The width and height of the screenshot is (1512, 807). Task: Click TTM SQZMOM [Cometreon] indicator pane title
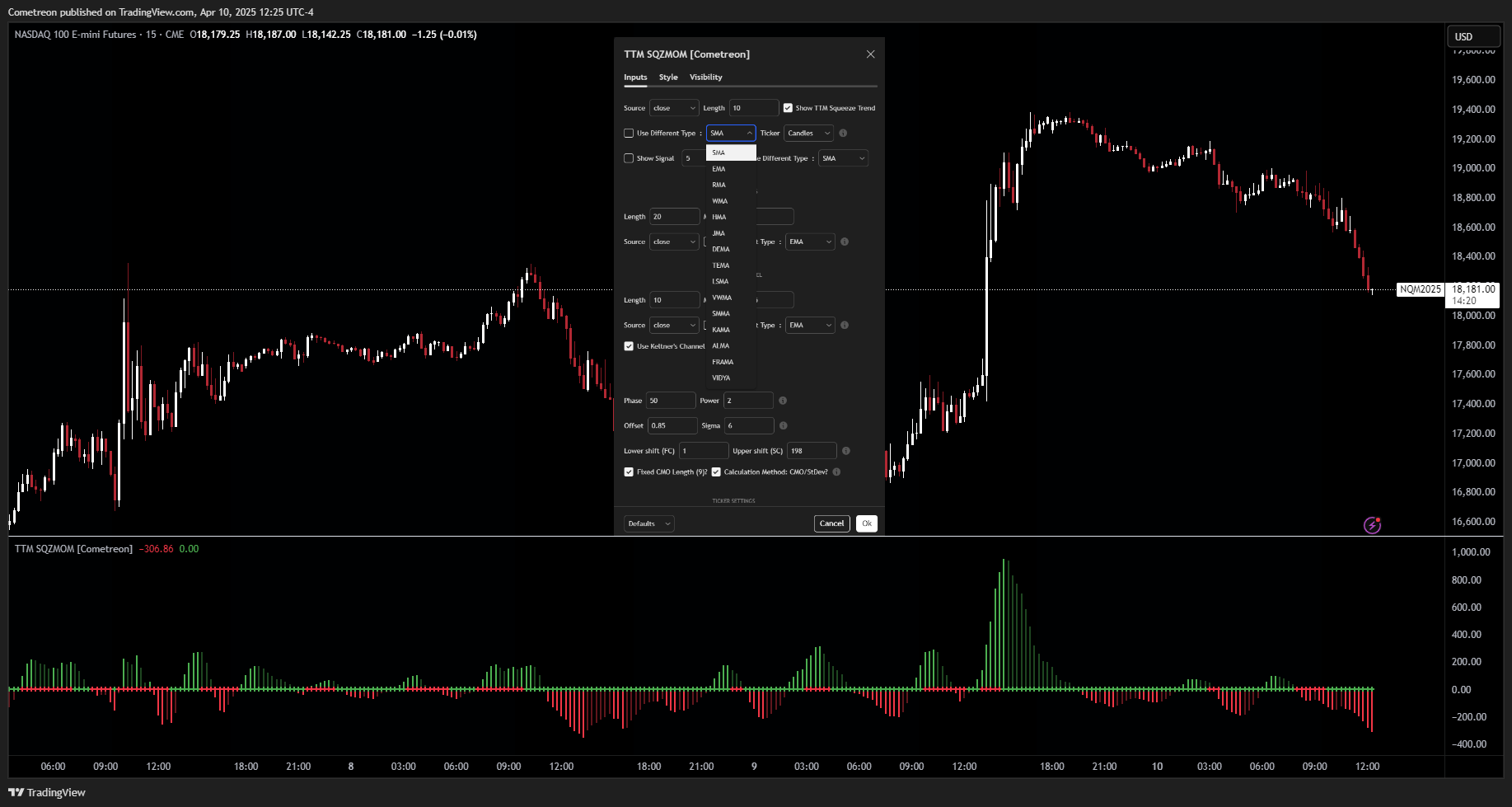click(x=73, y=549)
